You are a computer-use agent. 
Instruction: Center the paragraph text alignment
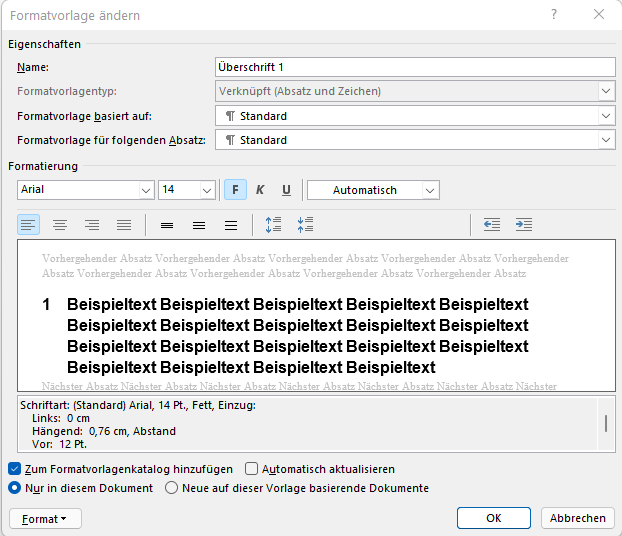pyautogui.click(x=60, y=225)
